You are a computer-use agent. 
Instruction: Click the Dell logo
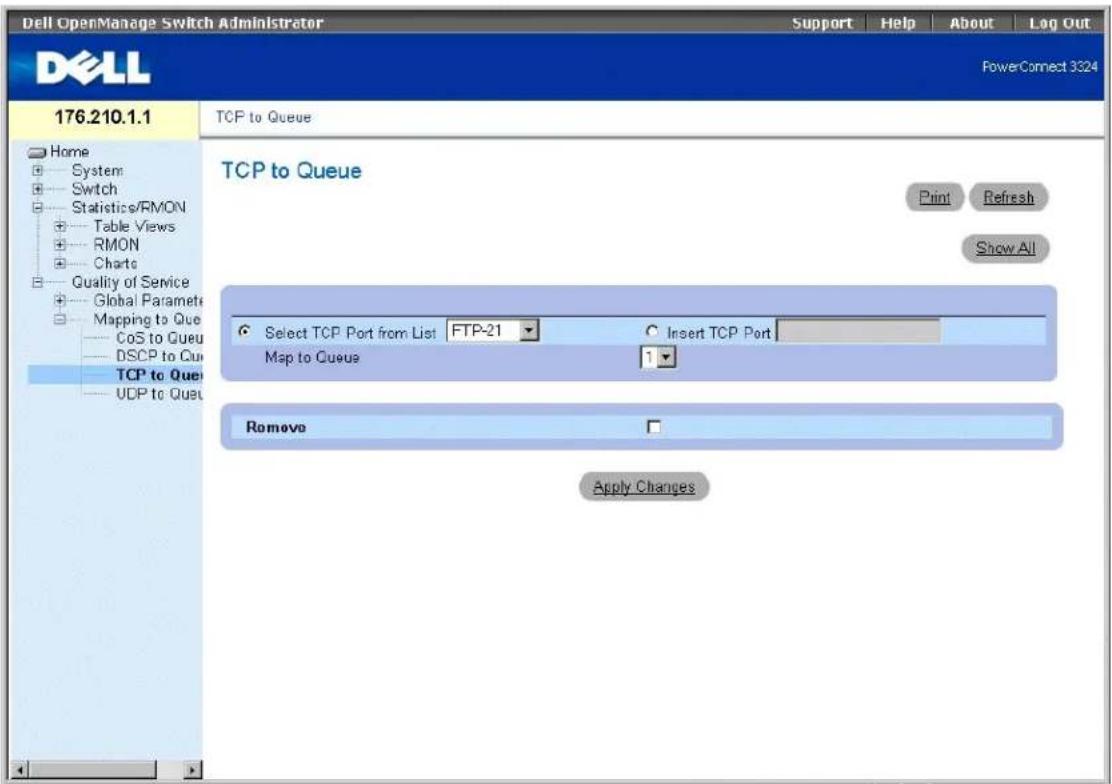[x=93, y=68]
